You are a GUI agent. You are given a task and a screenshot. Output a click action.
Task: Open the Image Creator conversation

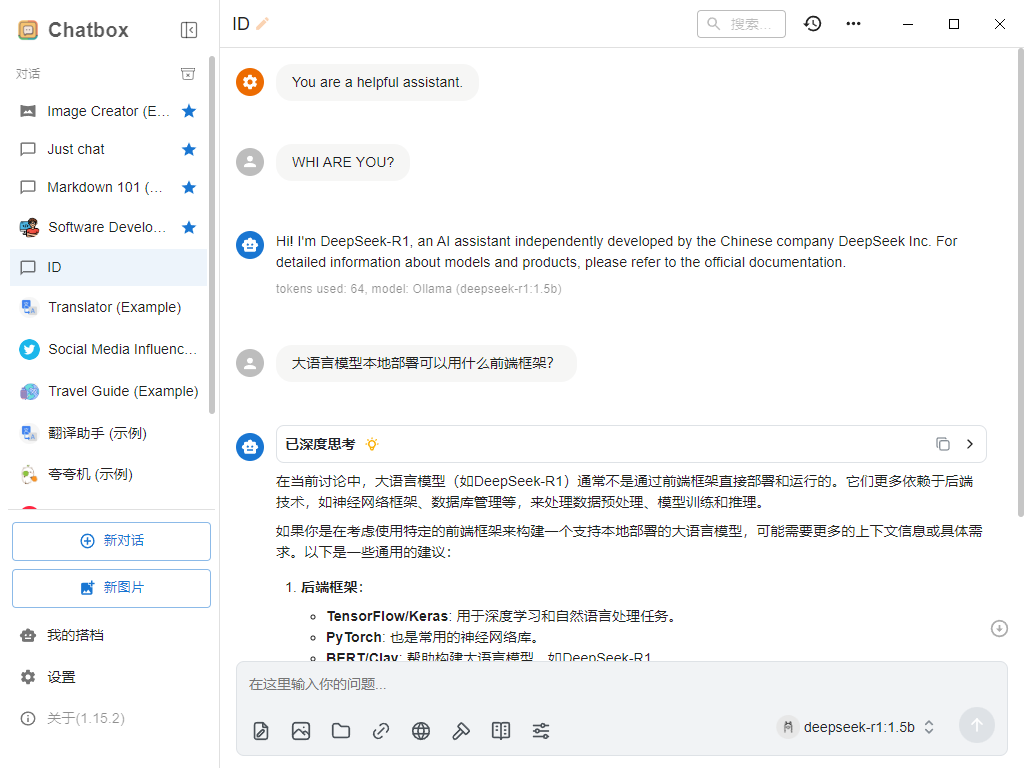click(x=108, y=111)
